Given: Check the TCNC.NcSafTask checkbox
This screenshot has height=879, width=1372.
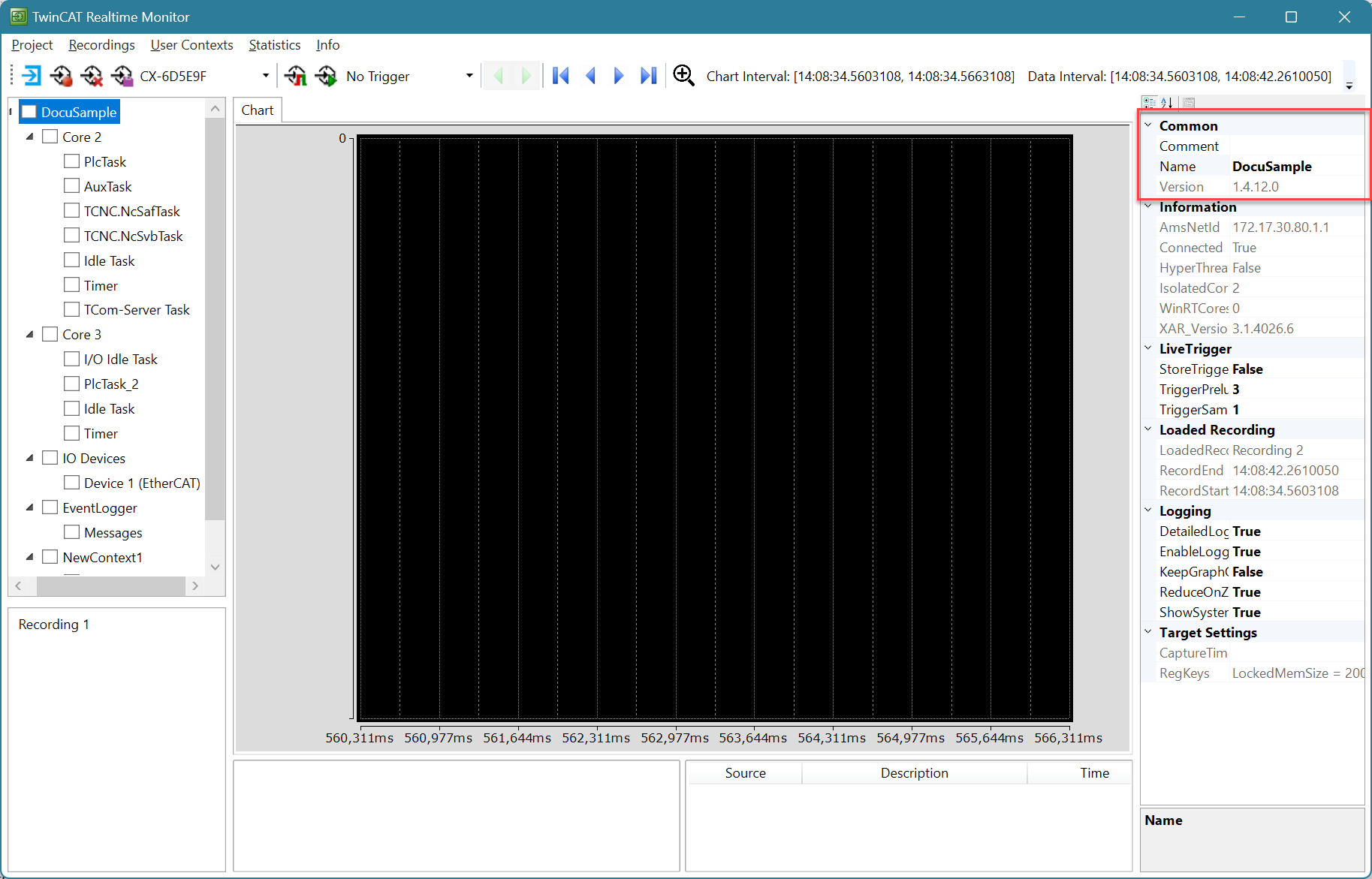Looking at the screenshot, I should click(x=72, y=211).
